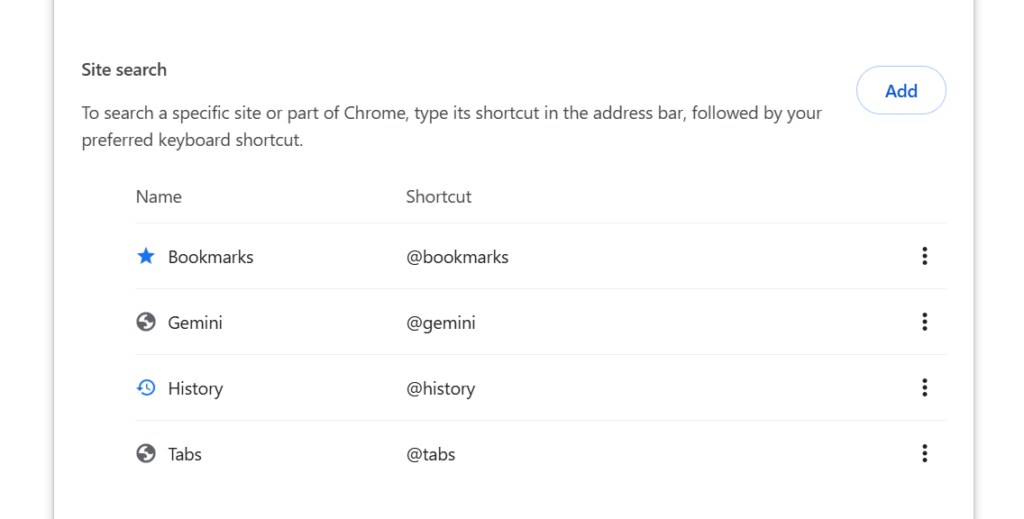Select the Gemini entry name
Image resolution: width=1024 pixels, height=519 pixels.
(x=195, y=322)
